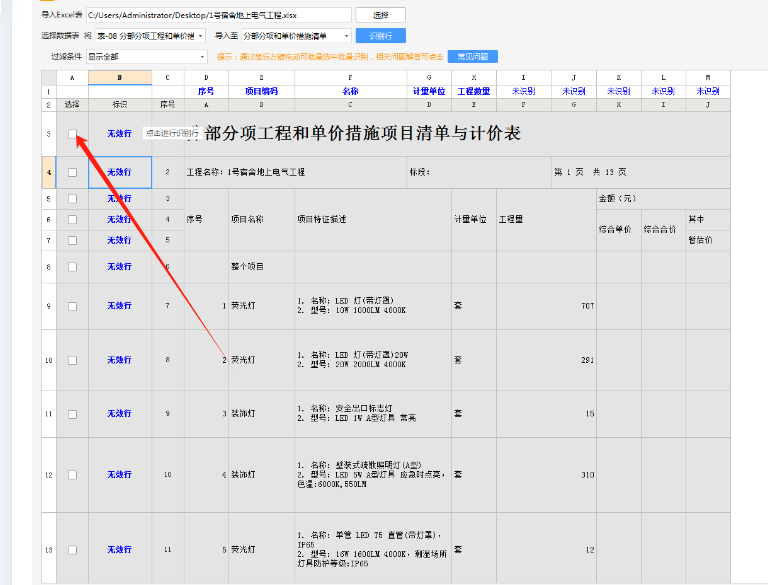Click 无效行 in row 13 (quantity 12)
Viewport: 768px width, 585px height.
[x=120, y=550]
